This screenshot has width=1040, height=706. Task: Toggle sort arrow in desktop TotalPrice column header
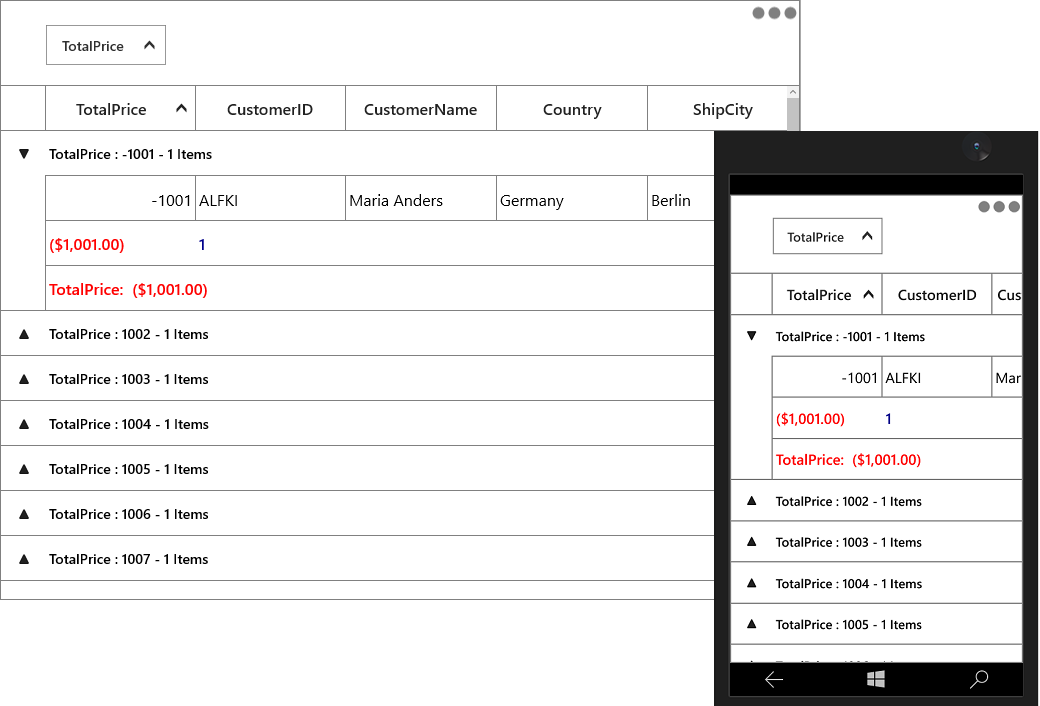tap(181, 109)
